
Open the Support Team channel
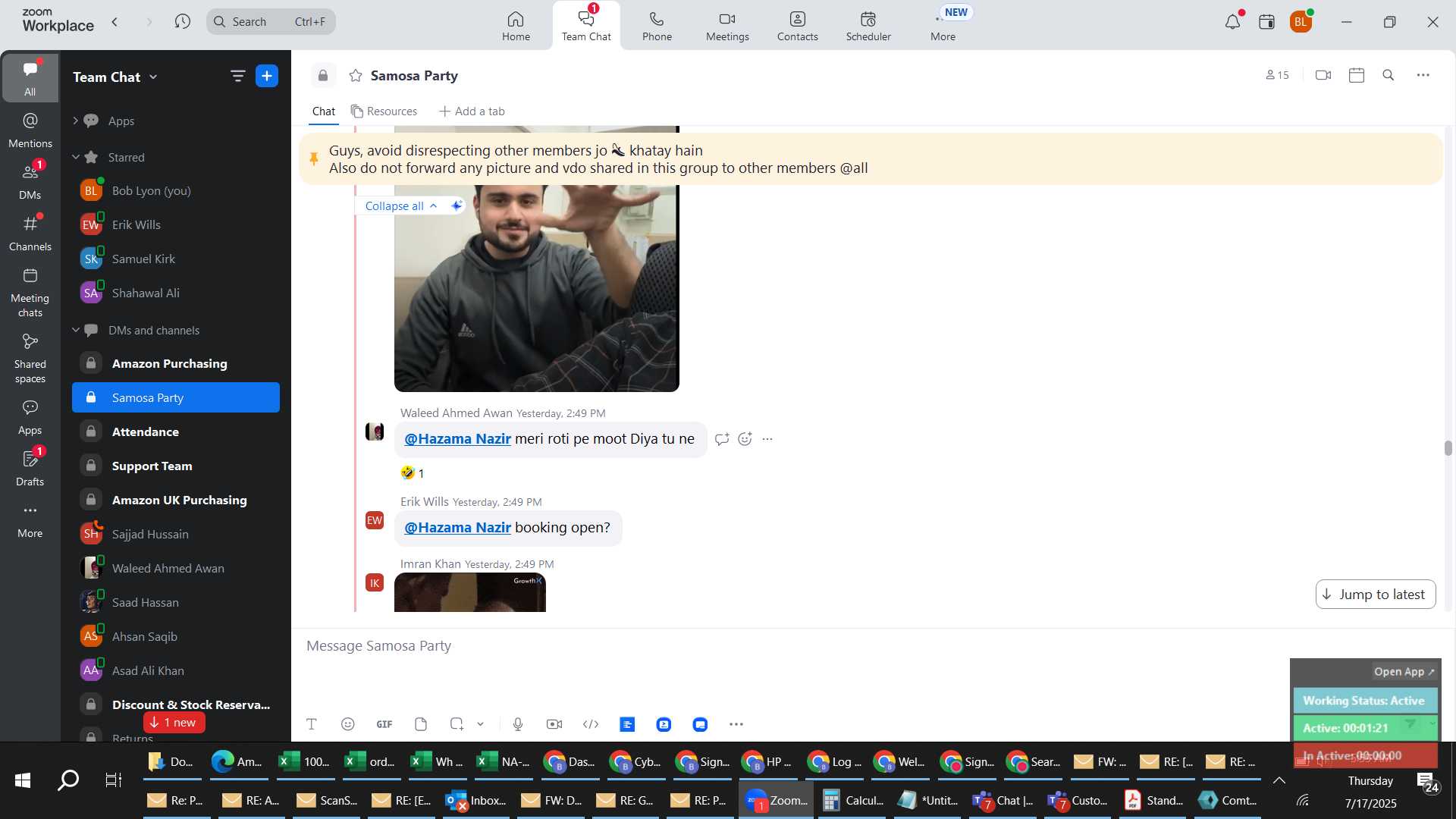(176, 466)
